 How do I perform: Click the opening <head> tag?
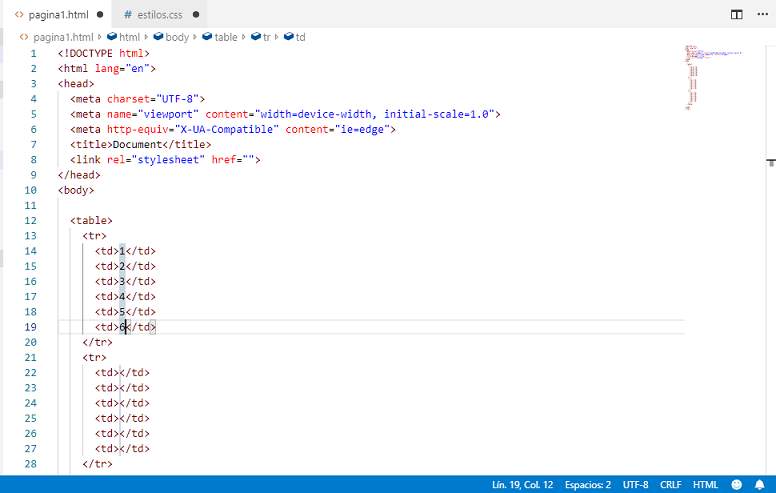tap(76, 84)
